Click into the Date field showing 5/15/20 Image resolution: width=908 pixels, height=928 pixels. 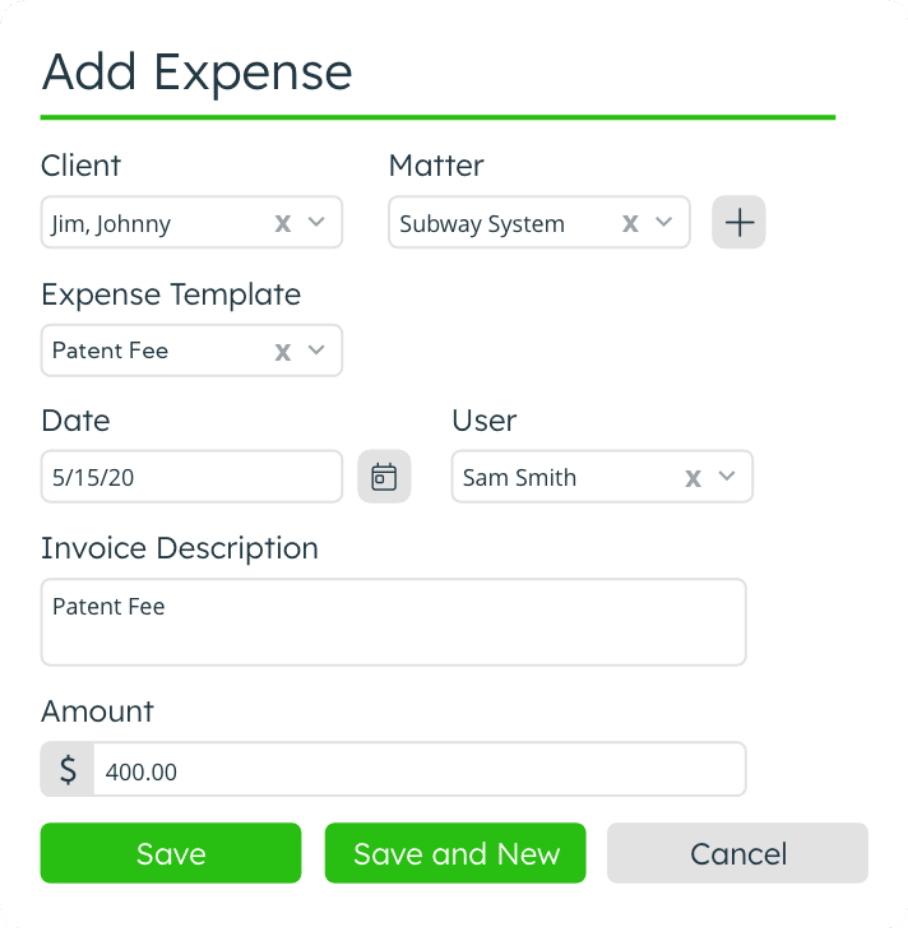pos(190,477)
